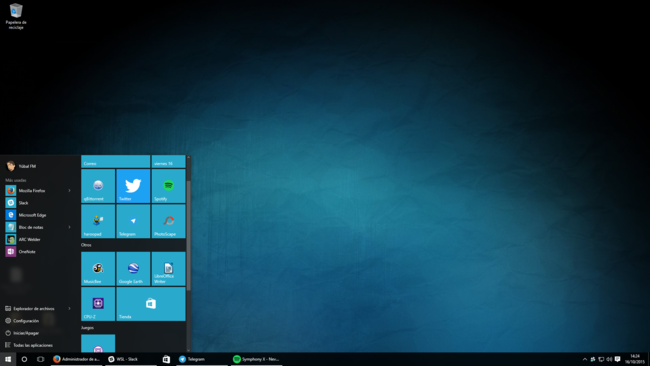650x366 pixels.
Task: Switch to Spotify Symphony X taskbar window
Action: pyautogui.click(x=257, y=359)
